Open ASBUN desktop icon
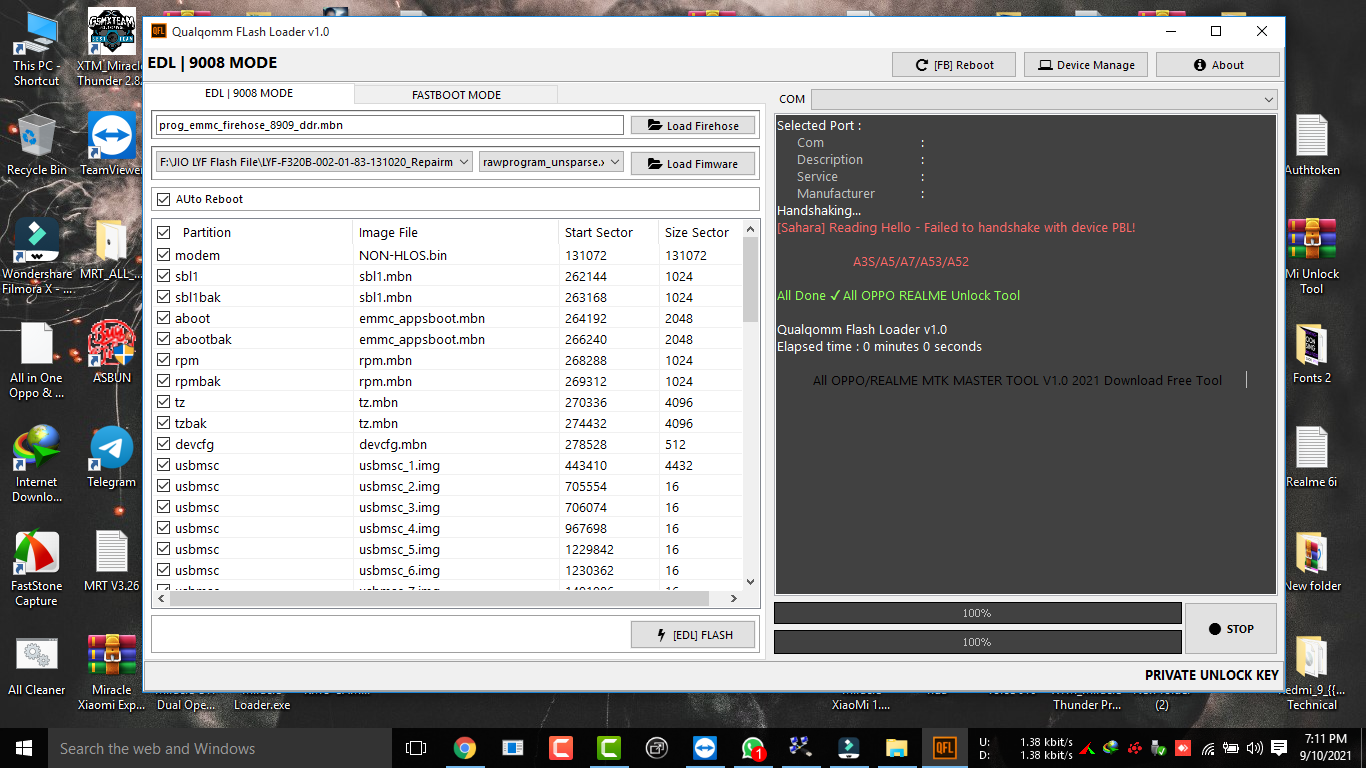 coord(111,353)
